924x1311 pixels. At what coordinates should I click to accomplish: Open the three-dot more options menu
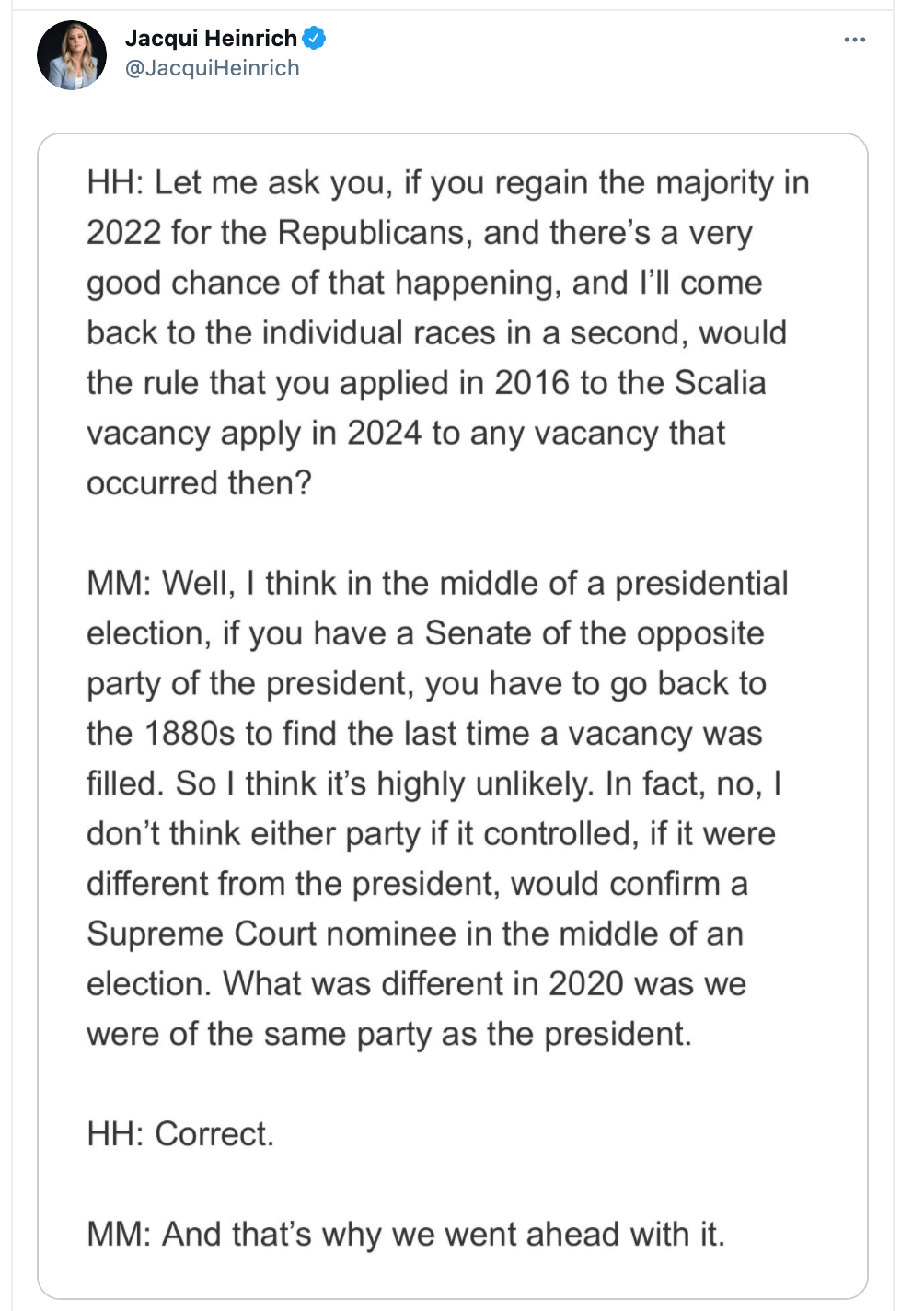(854, 40)
